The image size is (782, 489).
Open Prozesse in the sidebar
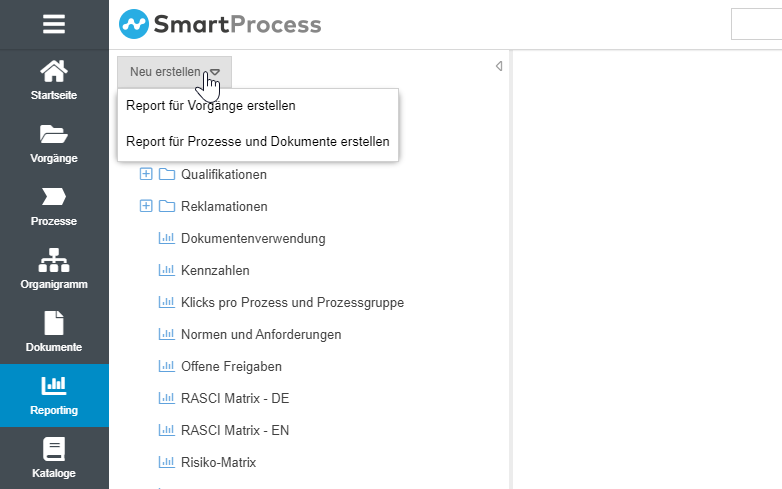54,205
